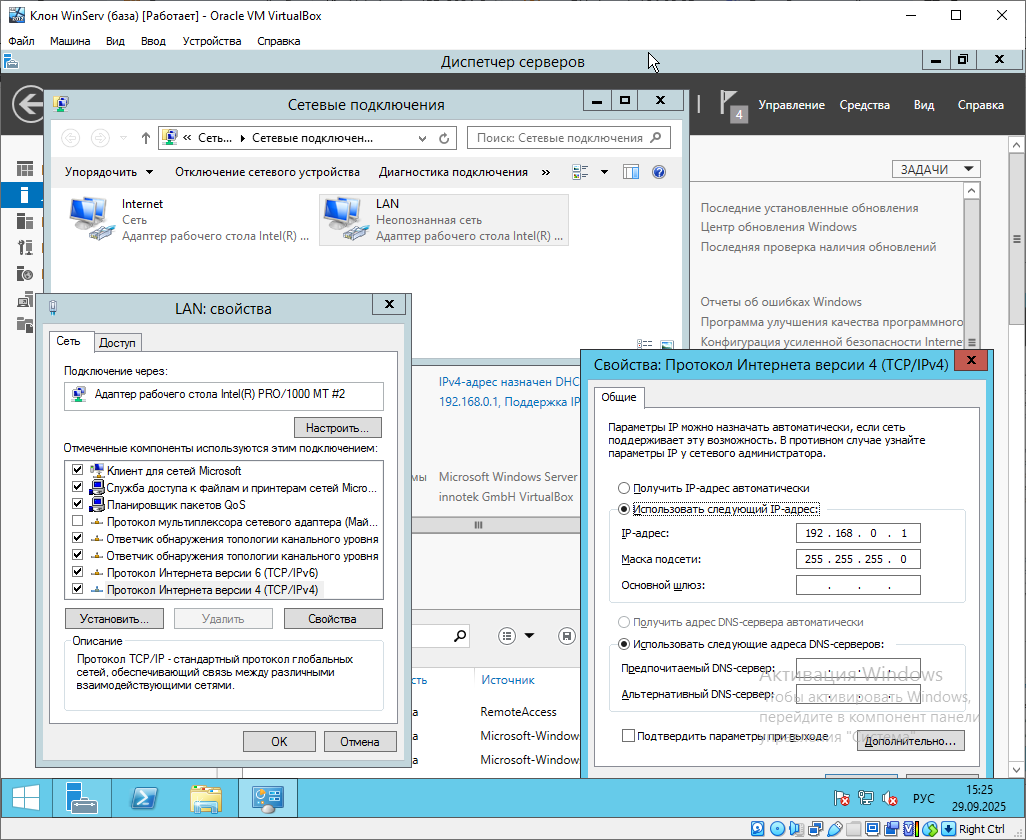Uncheck Internet Protocol version 6 (TCP/IPv6)
The width and height of the screenshot is (1026, 840).
click(x=77, y=572)
